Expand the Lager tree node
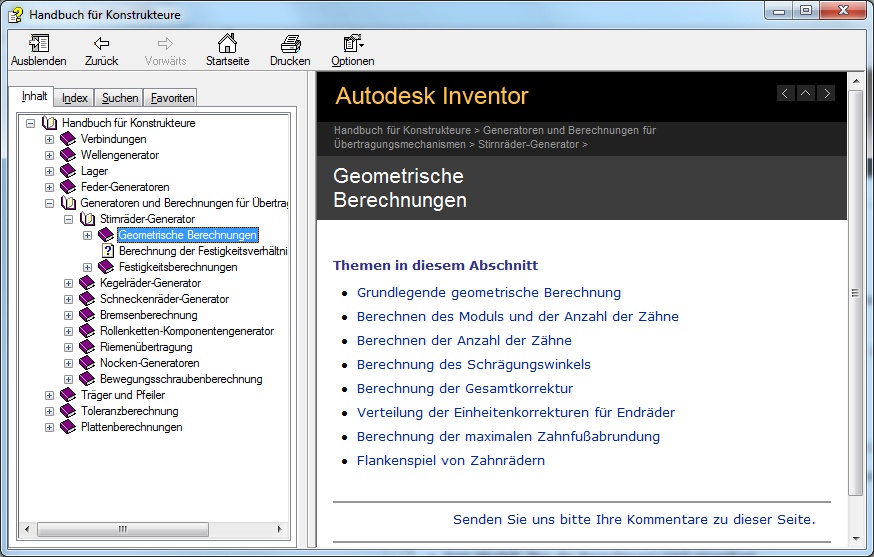 pyautogui.click(x=49, y=171)
